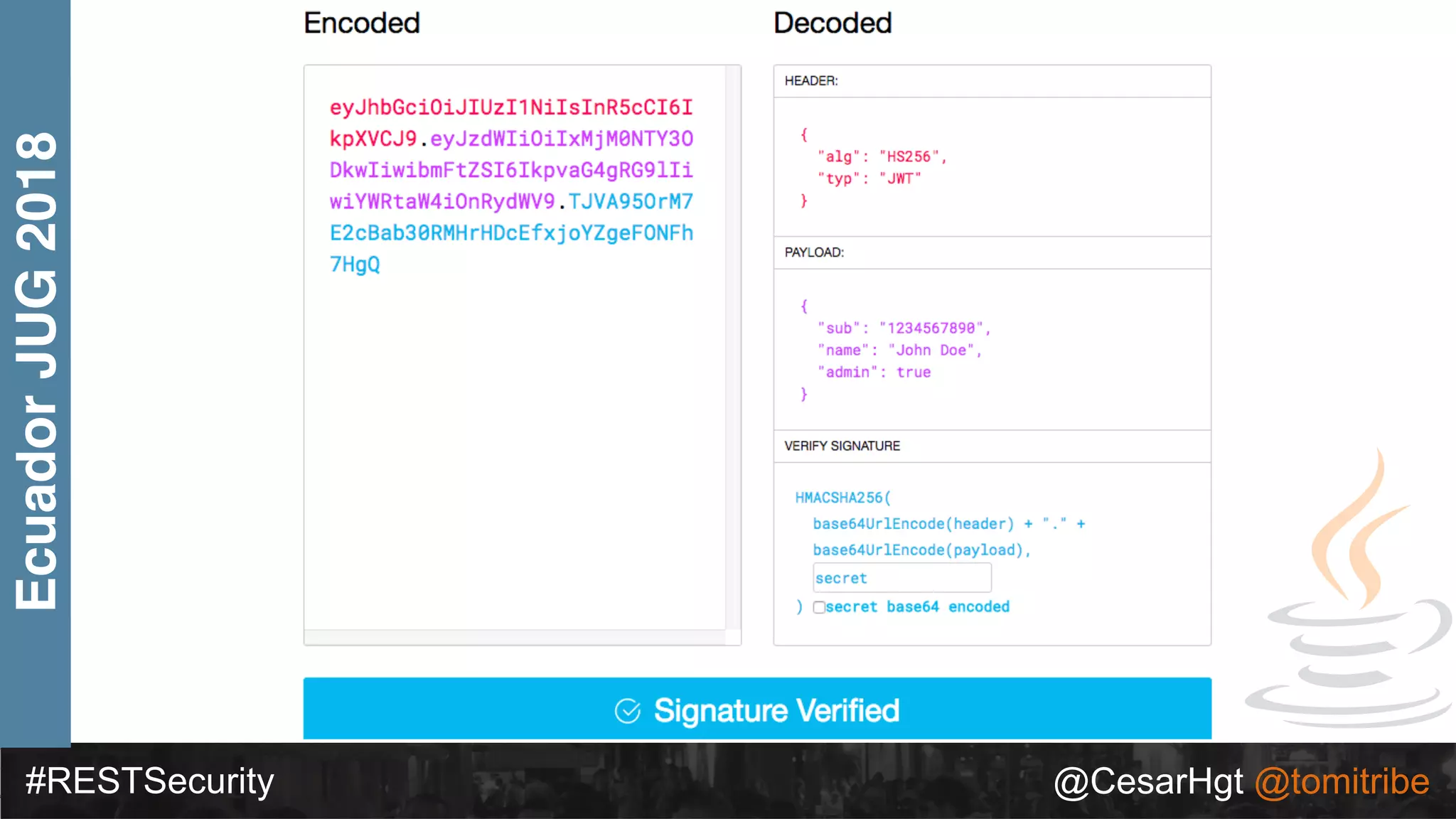
Task: Click the red header segment of encoded token
Action: tap(510, 107)
